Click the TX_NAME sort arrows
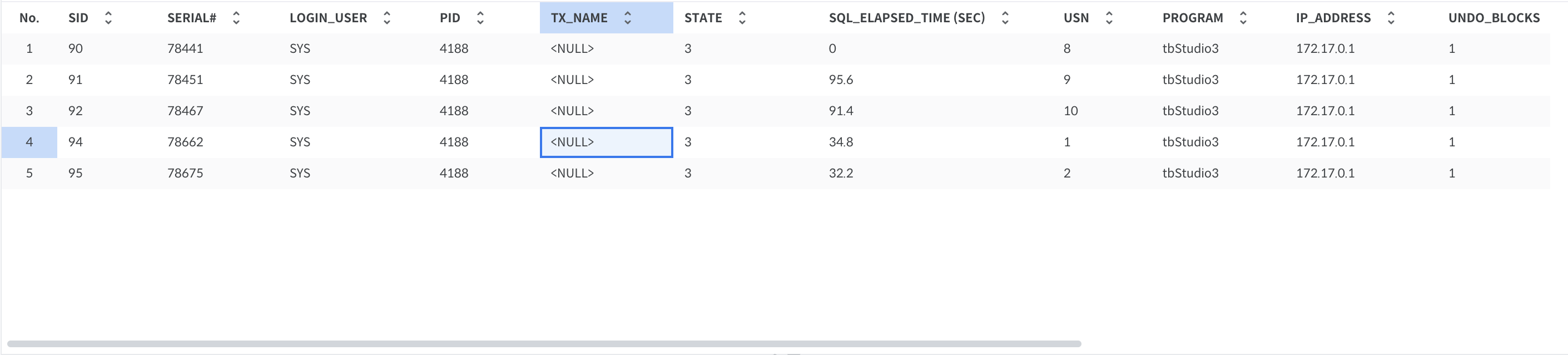 coord(628,18)
